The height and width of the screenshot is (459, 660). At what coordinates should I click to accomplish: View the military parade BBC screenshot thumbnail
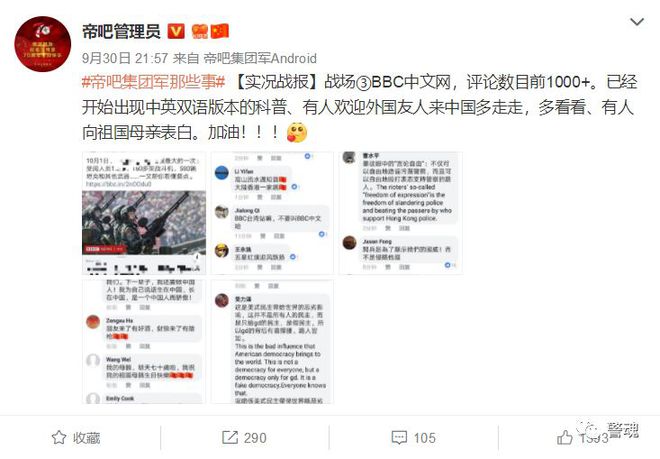coord(144,213)
